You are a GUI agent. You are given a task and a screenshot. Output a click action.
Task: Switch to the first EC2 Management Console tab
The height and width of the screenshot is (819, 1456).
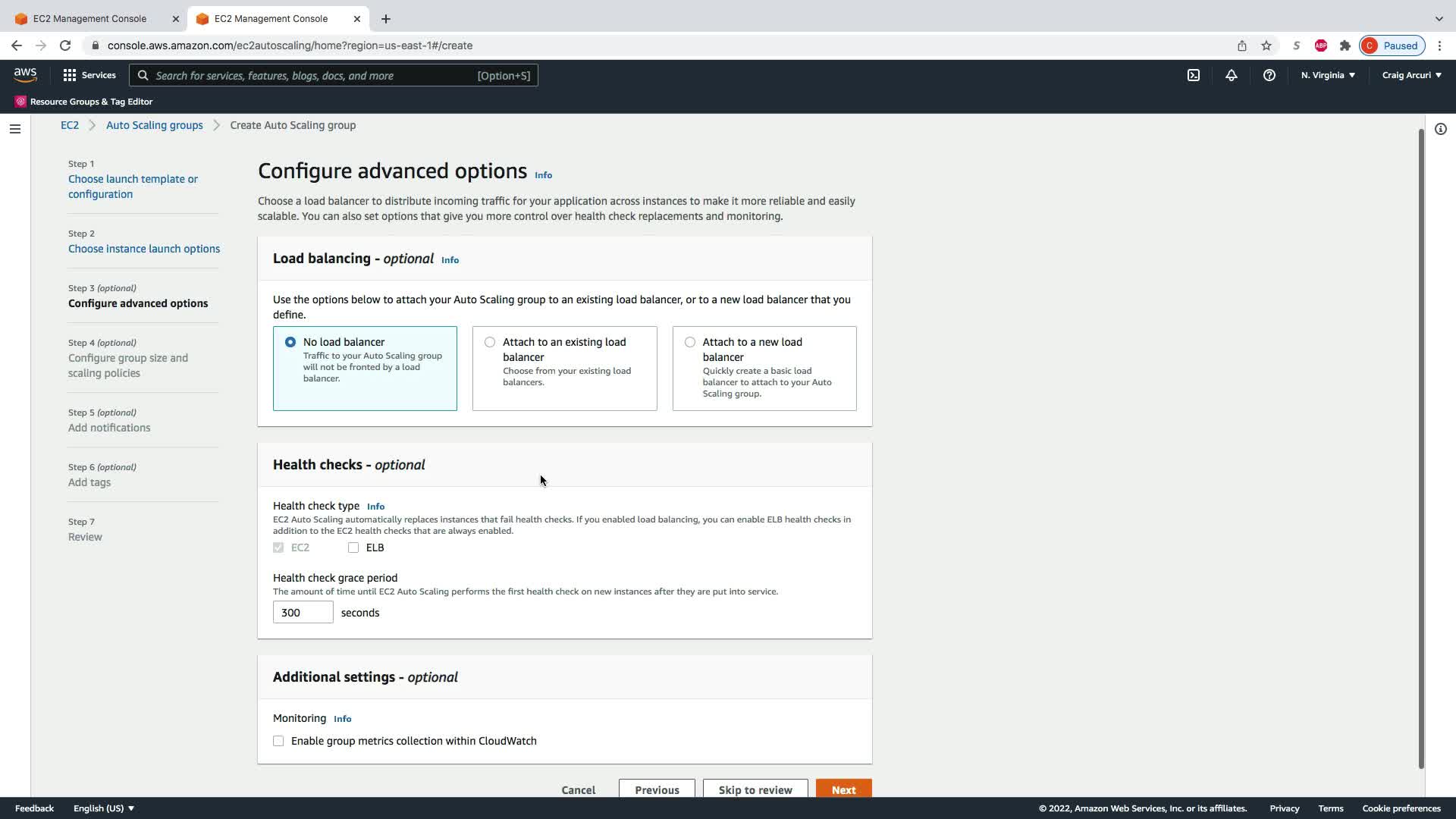[89, 18]
